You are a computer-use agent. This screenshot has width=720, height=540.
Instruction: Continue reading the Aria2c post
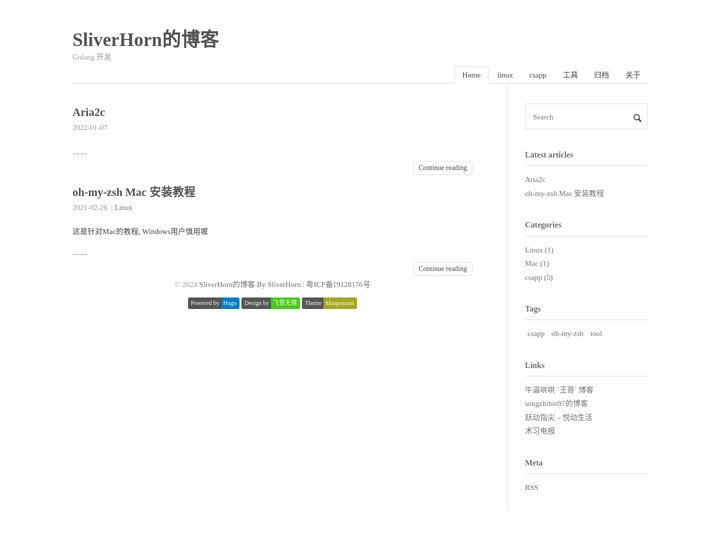tap(442, 168)
